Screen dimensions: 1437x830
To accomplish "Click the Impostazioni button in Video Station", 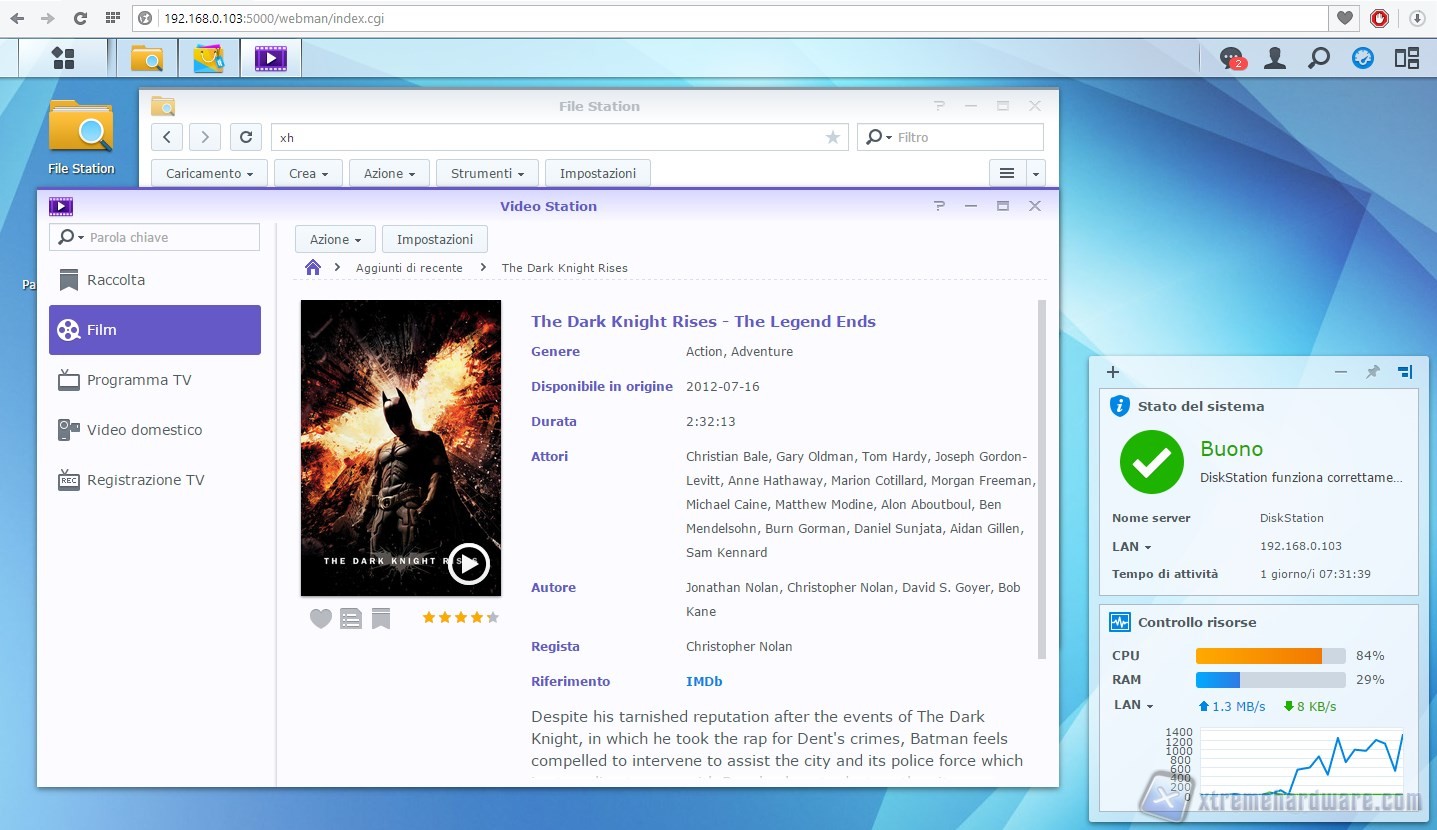I will 434,240.
